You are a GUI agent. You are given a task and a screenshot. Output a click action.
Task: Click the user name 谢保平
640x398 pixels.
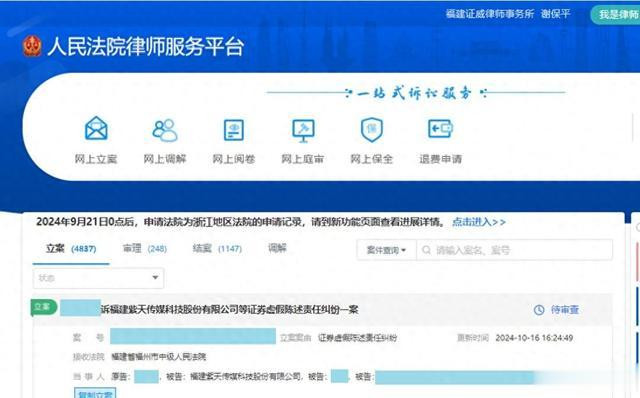click(x=555, y=14)
